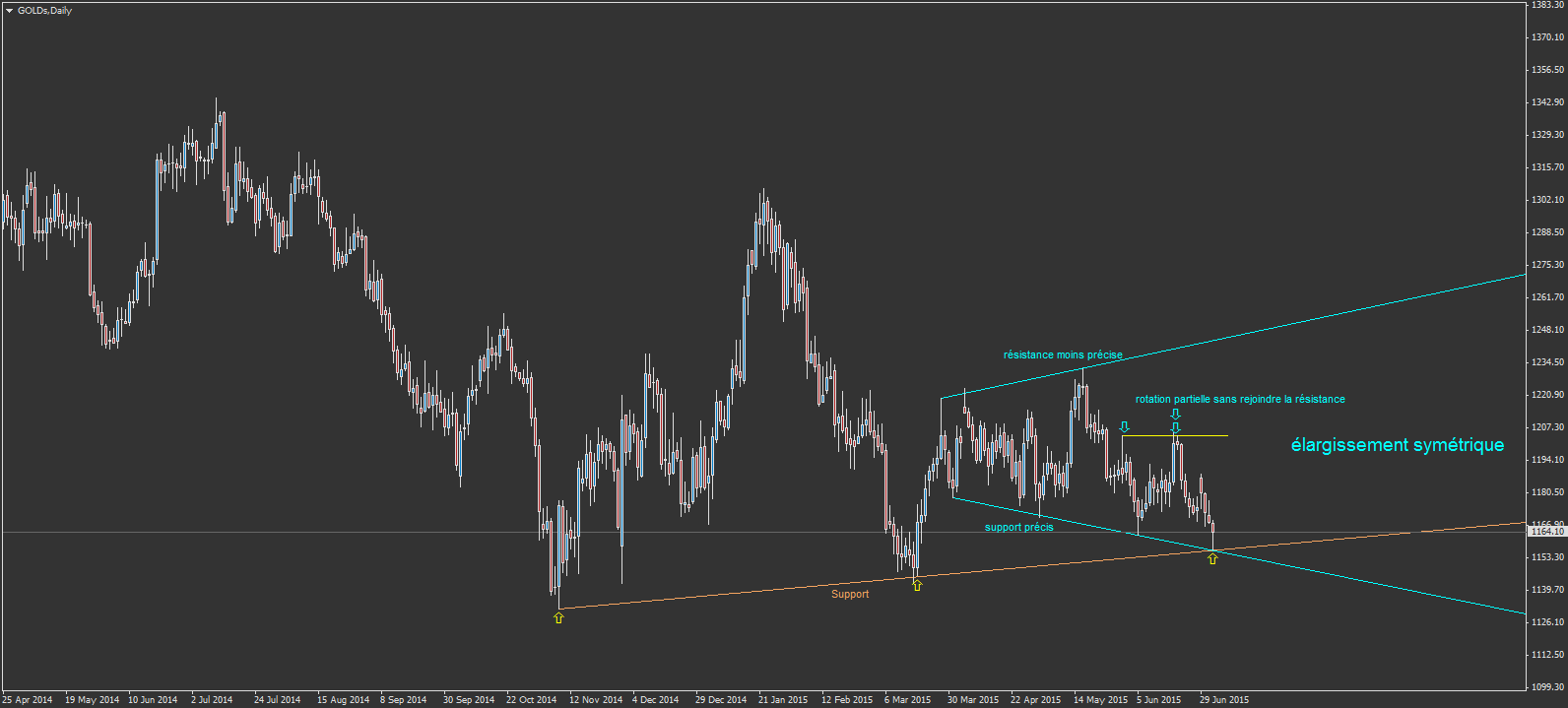1568x708 pixels.
Task: Select the 'support précis' text label
Action: coord(1018,527)
